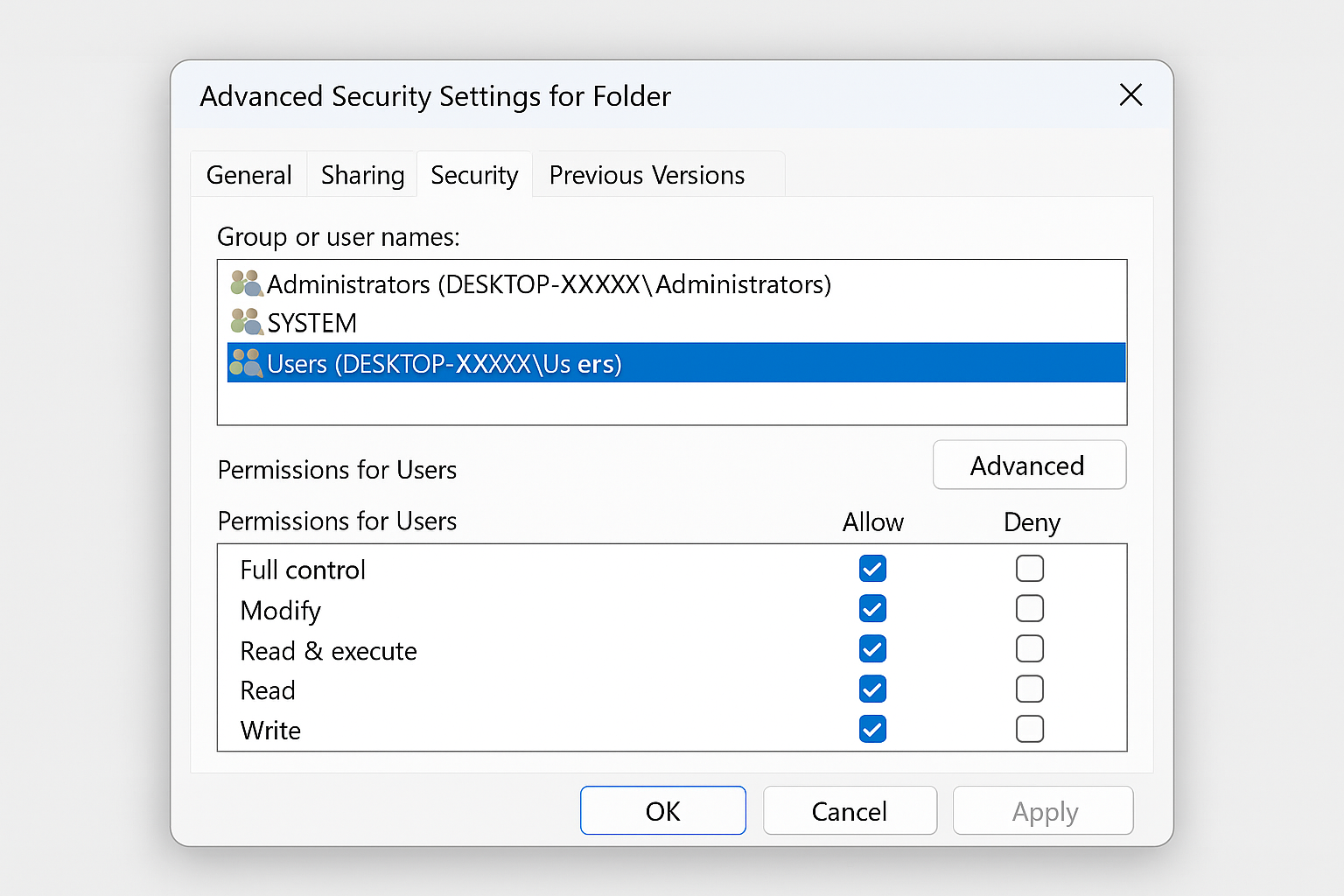Click the Apply button

pyautogui.click(x=1043, y=811)
